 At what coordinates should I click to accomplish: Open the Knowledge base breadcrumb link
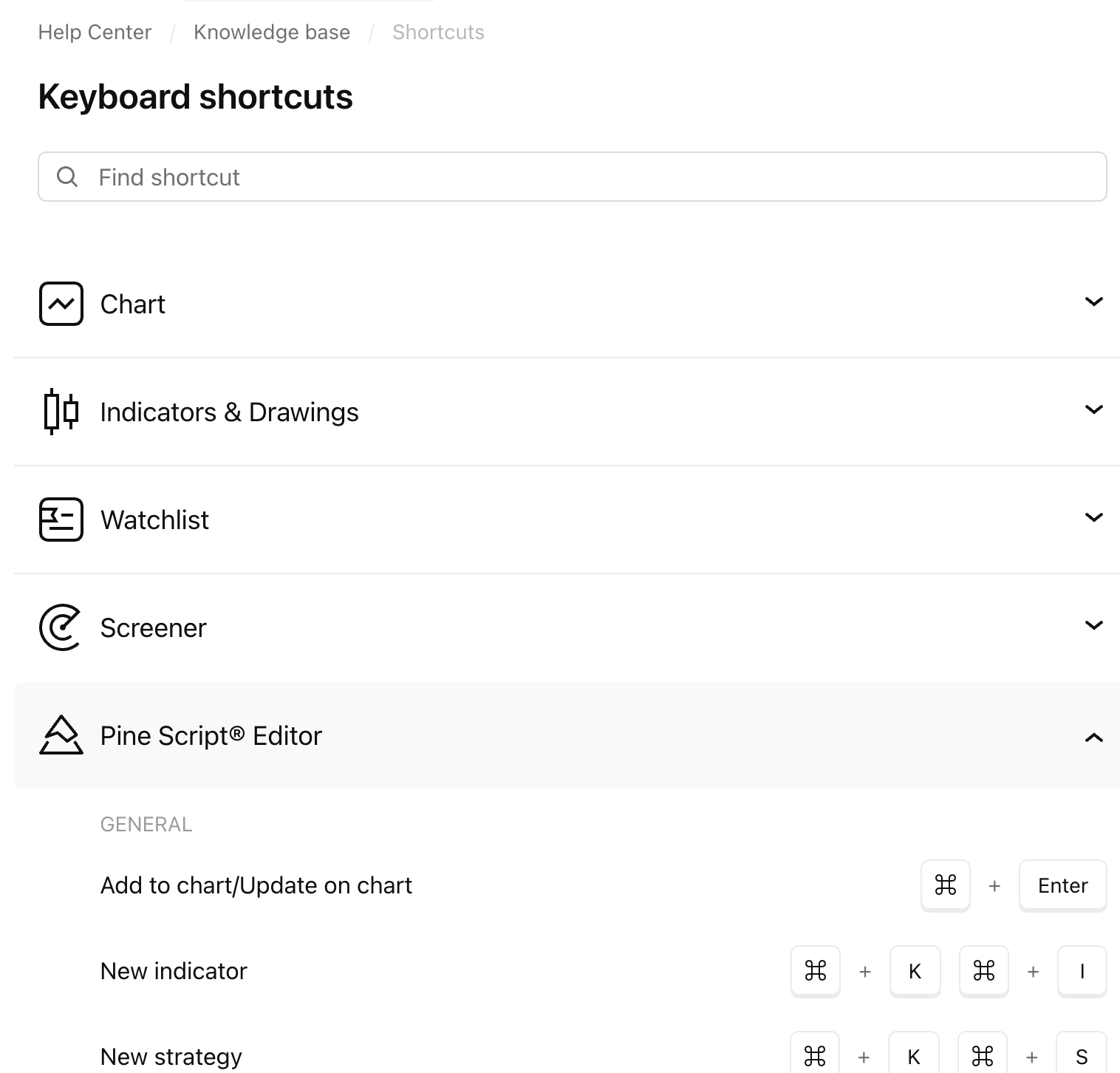pyautogui.click(x=271, y=33)
